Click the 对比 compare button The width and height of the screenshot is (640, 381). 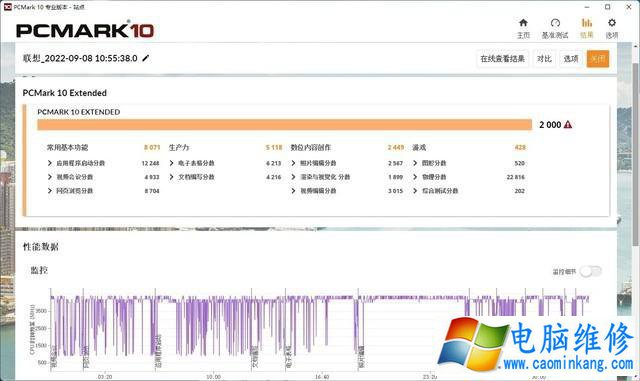pos(544,59)
